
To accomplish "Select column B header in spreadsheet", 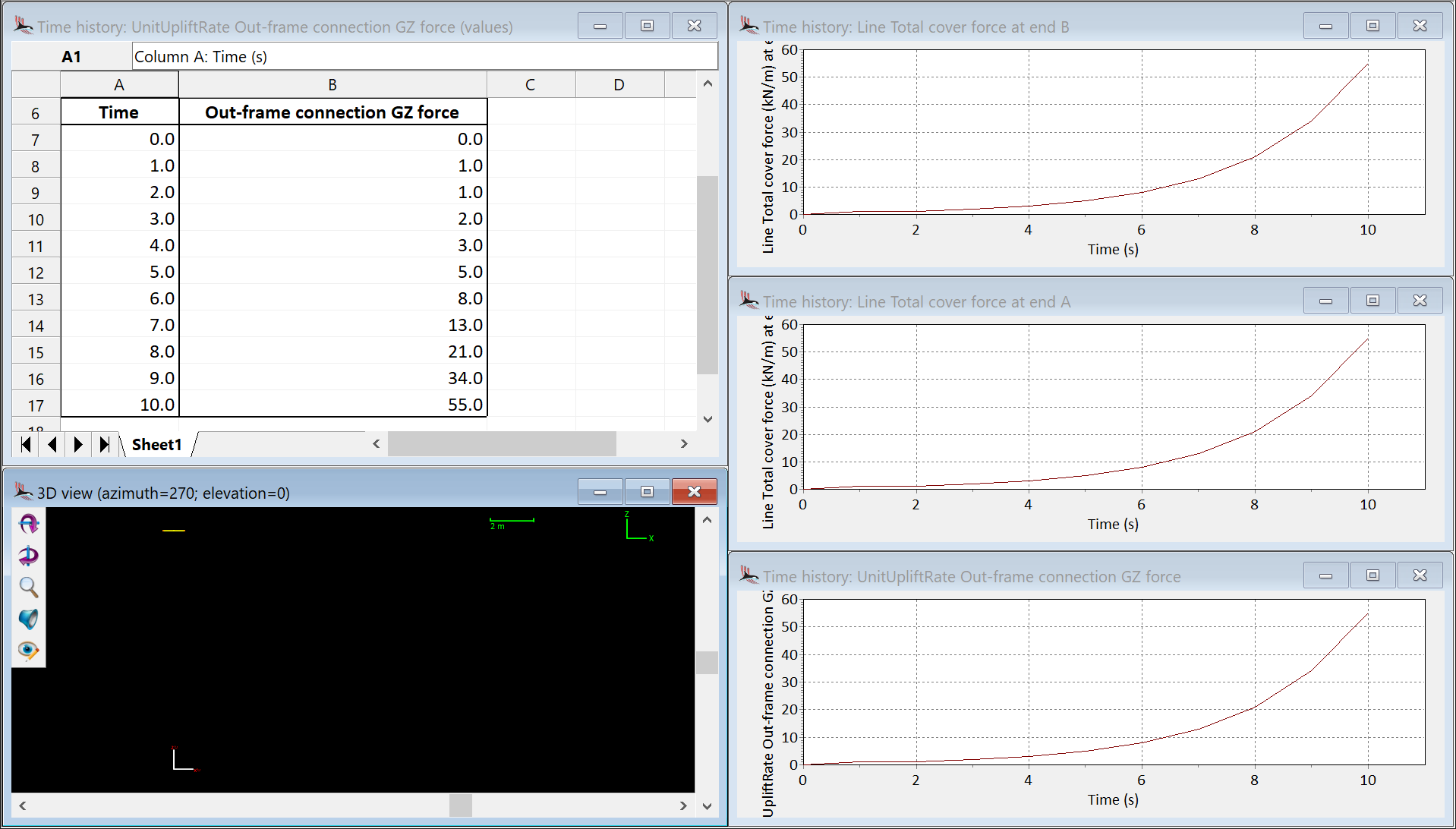I will [x=332, y=85].
